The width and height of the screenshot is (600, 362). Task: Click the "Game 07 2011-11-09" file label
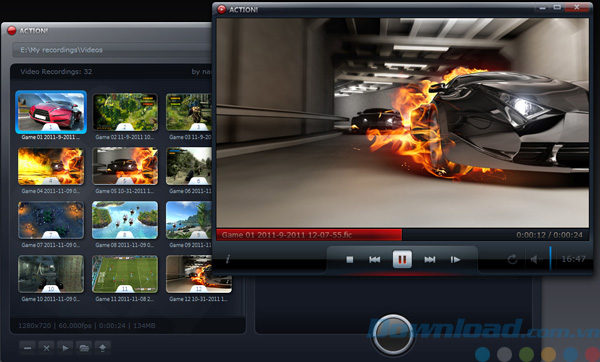click(x=51, y=245)
